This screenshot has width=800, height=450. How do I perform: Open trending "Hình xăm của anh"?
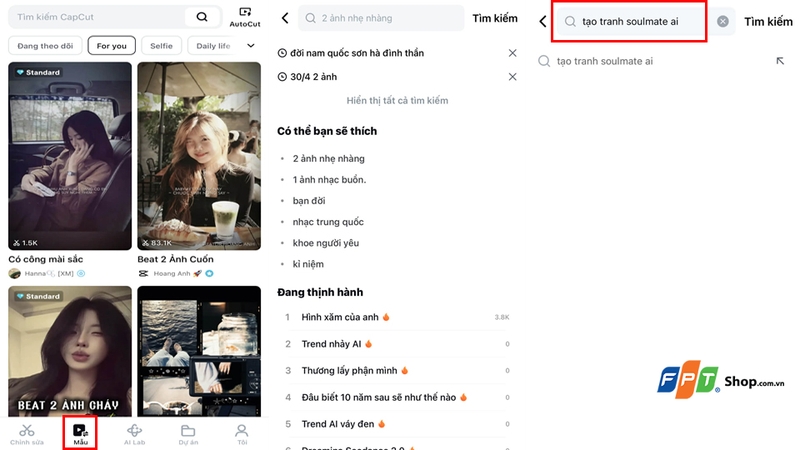point(397,317)
